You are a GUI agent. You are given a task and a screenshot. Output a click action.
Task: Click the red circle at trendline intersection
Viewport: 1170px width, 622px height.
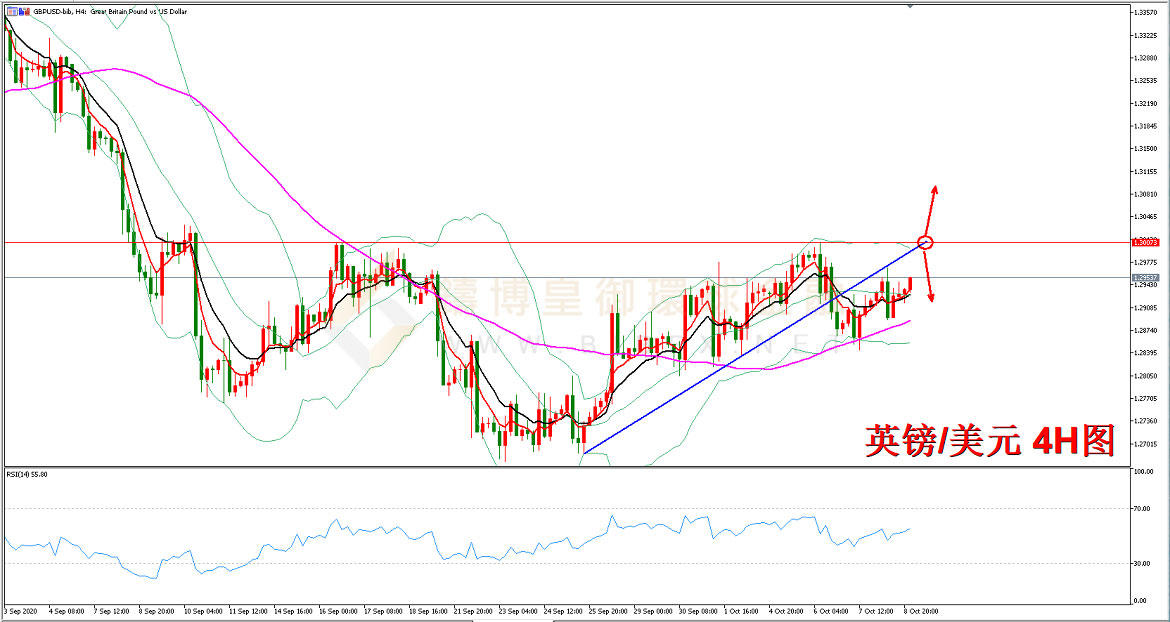click(x=925, y=242)
